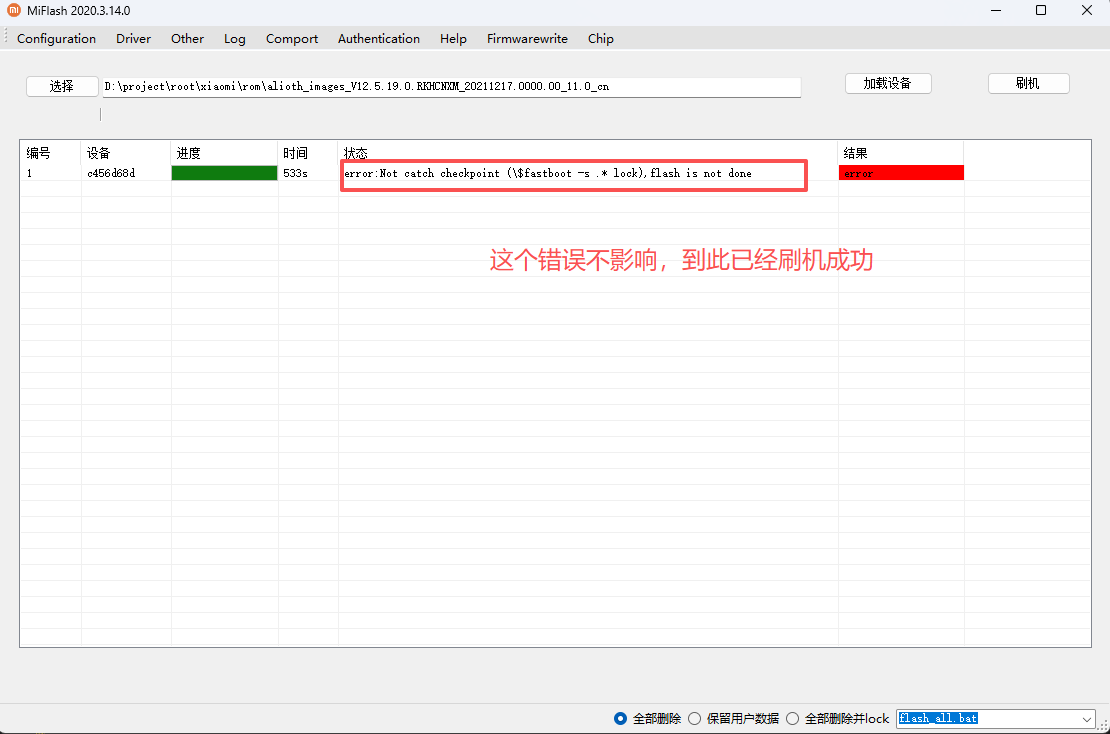Click the 设备 column header
The height and width of the screenshot is (734, 1110).
click(x=126, y=153)
